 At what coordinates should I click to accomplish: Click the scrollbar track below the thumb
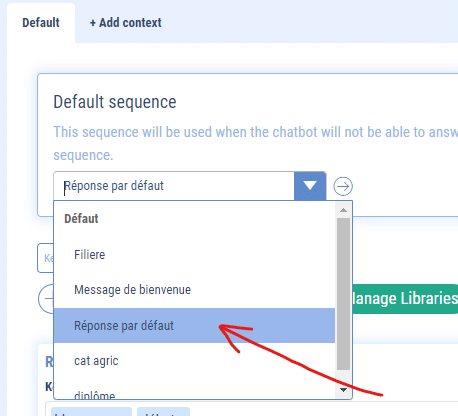point(343,377)
